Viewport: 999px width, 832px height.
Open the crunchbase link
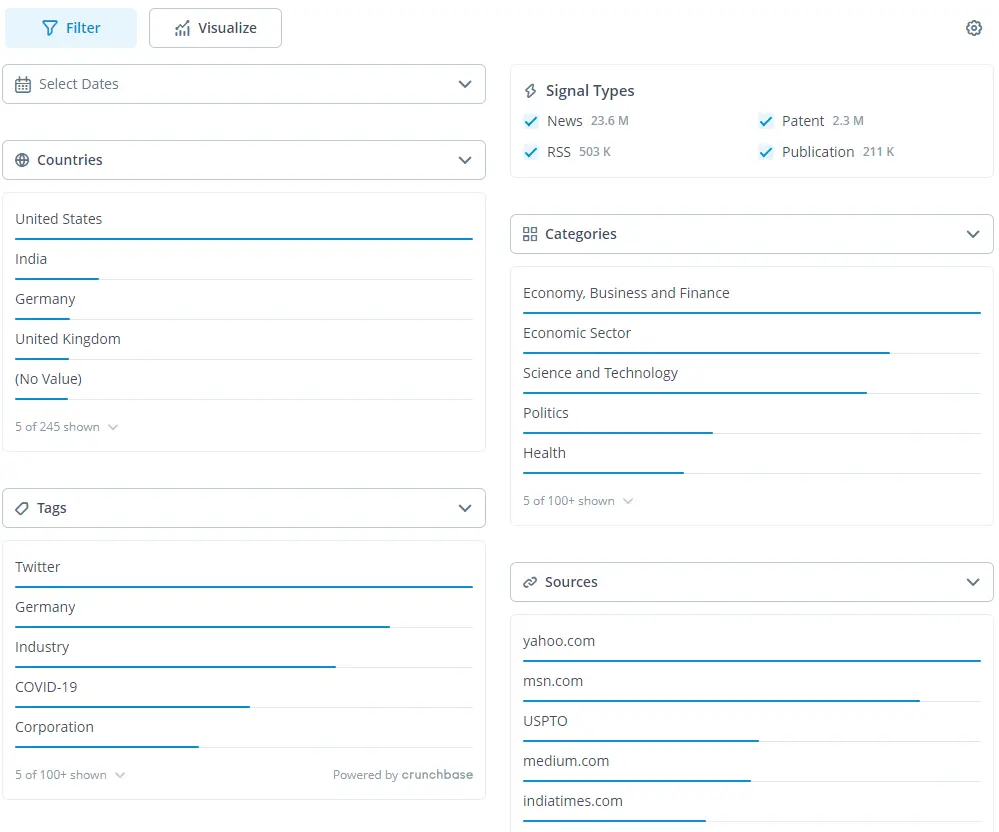point(437,775)
